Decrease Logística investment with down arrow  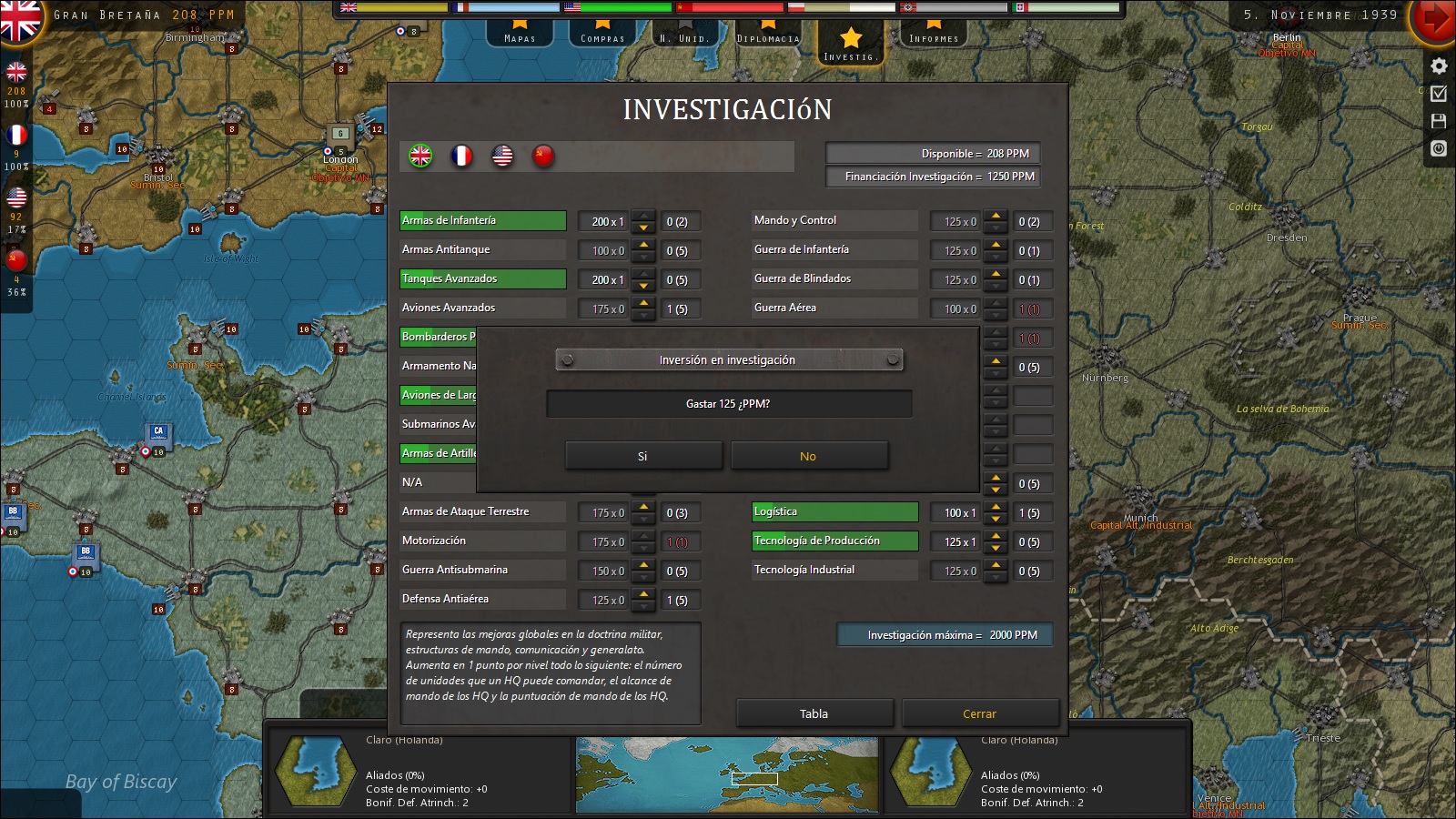click(x=996, y=518)
